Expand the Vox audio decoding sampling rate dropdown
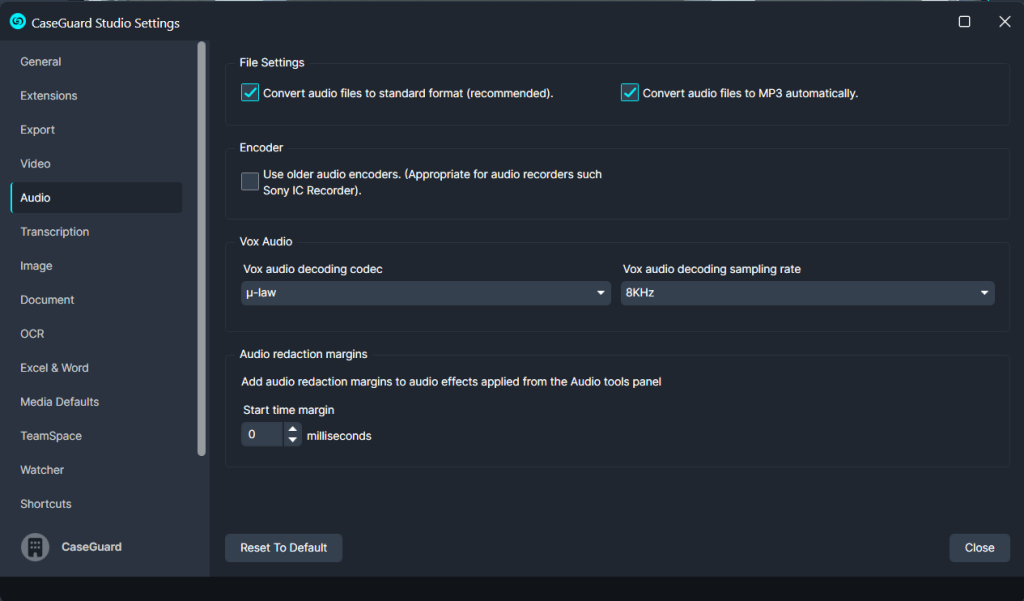This screenshot has width=1024, height=601. tap(807, 293)
